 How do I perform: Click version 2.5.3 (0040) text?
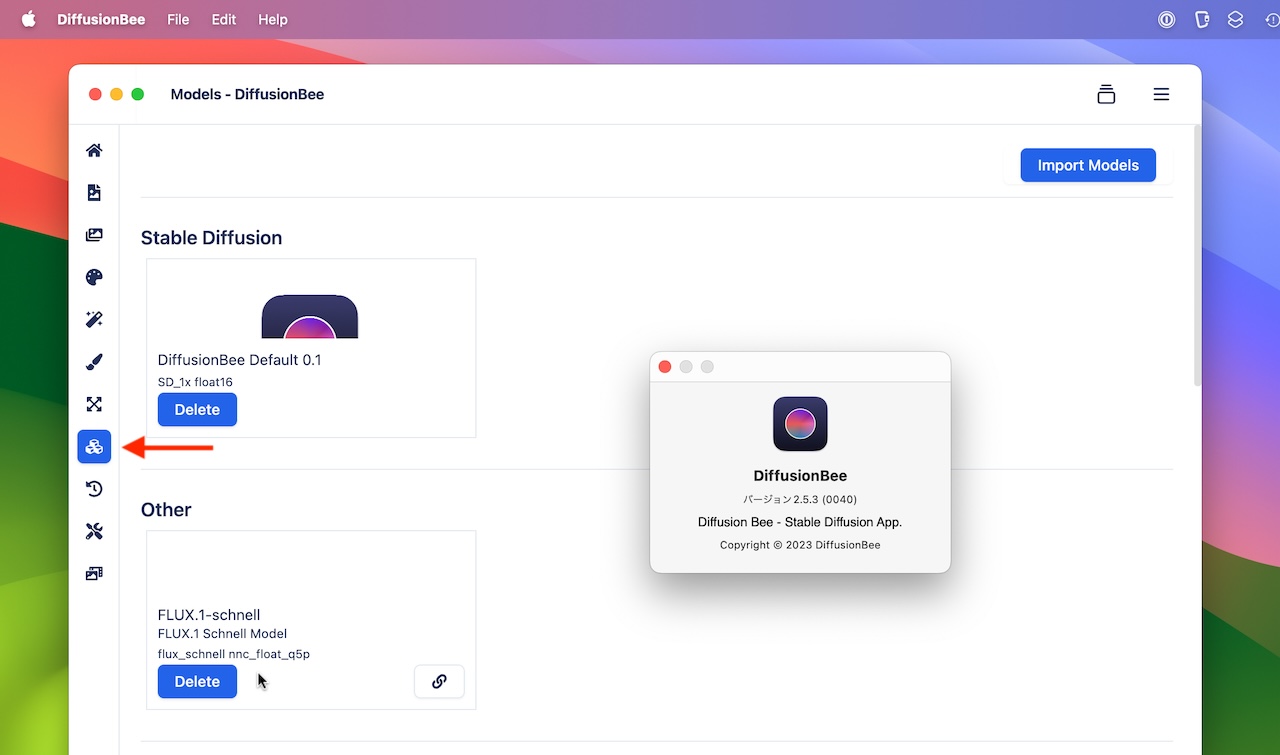(x=800, y=499)
